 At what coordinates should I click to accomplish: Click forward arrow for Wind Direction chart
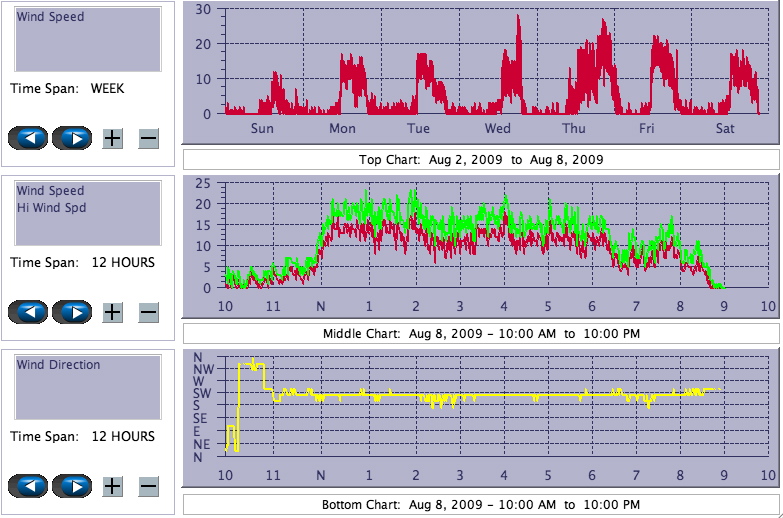72,486
